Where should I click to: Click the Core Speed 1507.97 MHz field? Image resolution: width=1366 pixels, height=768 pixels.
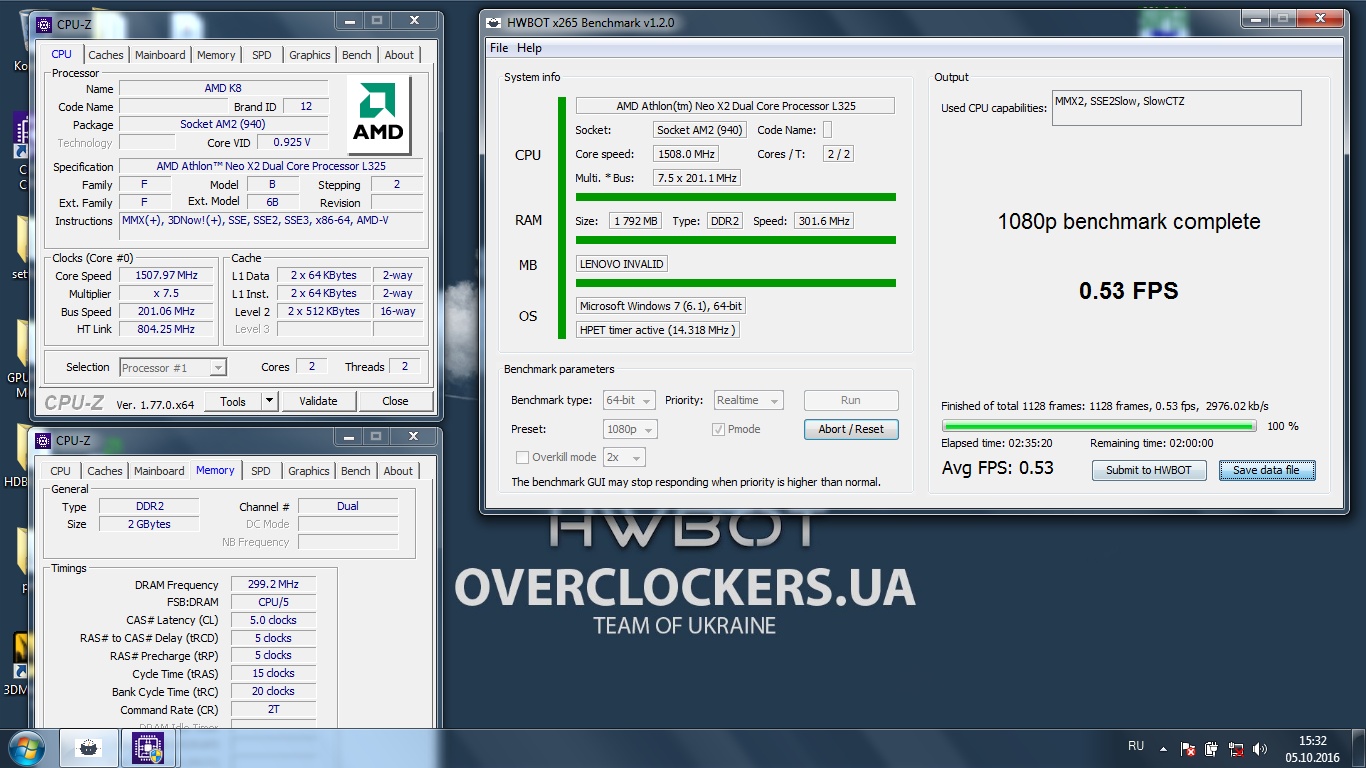click(x=168, y=276)
